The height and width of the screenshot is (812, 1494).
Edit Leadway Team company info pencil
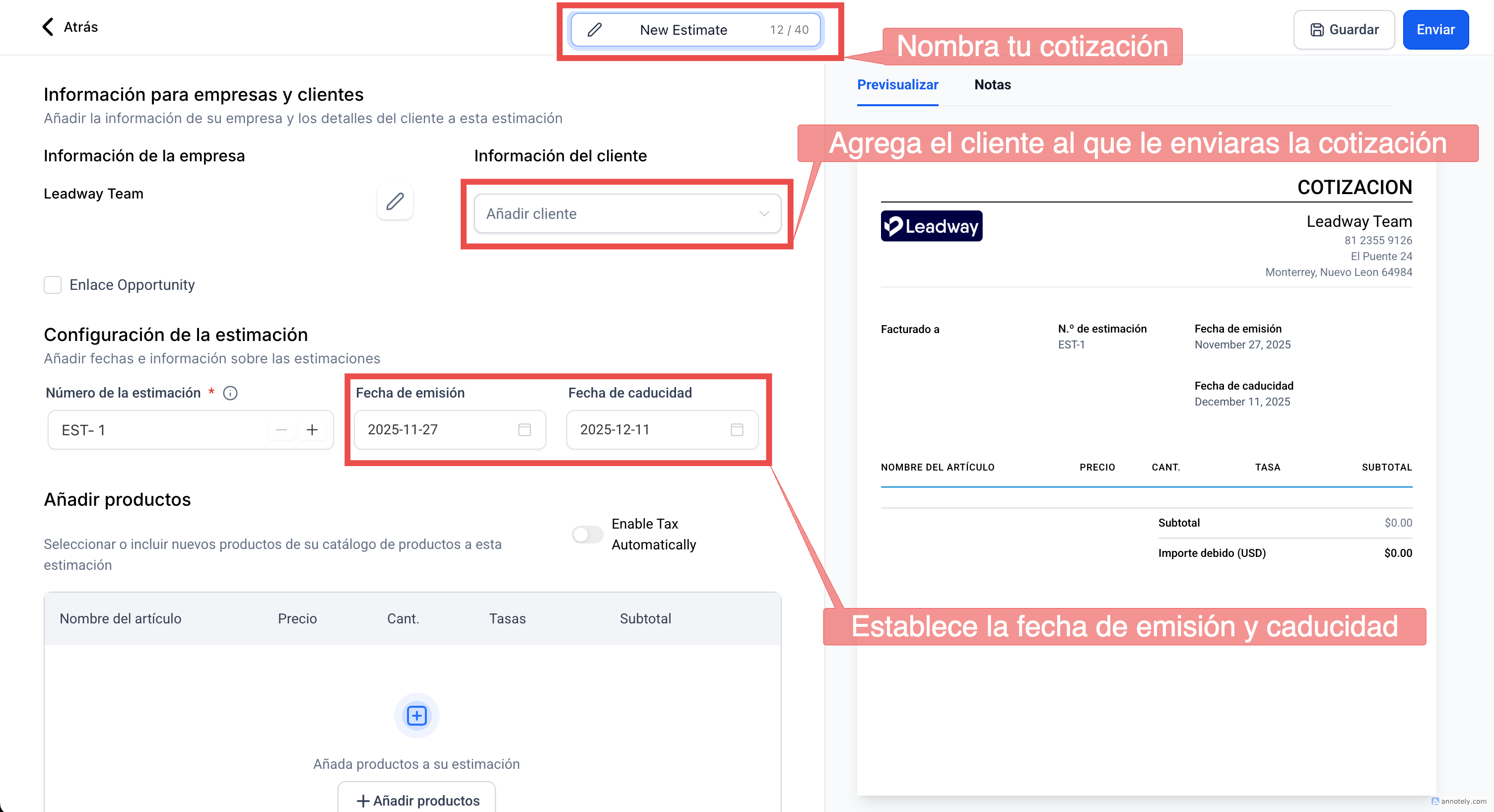coord(395,201)
